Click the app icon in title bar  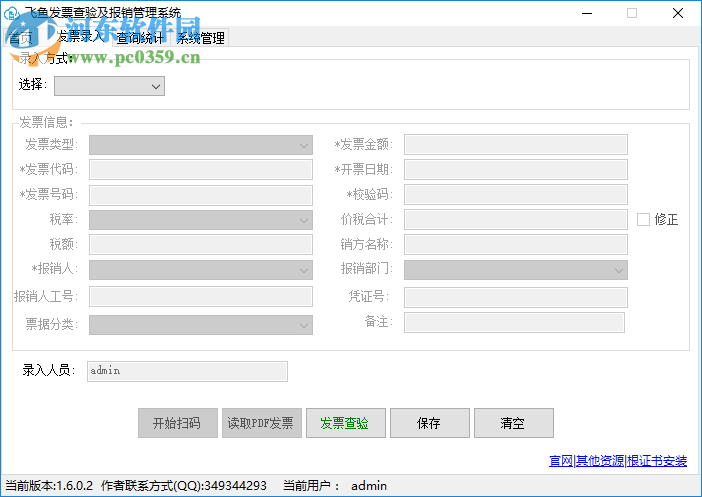pyautogui.click(x=11, y=13)
